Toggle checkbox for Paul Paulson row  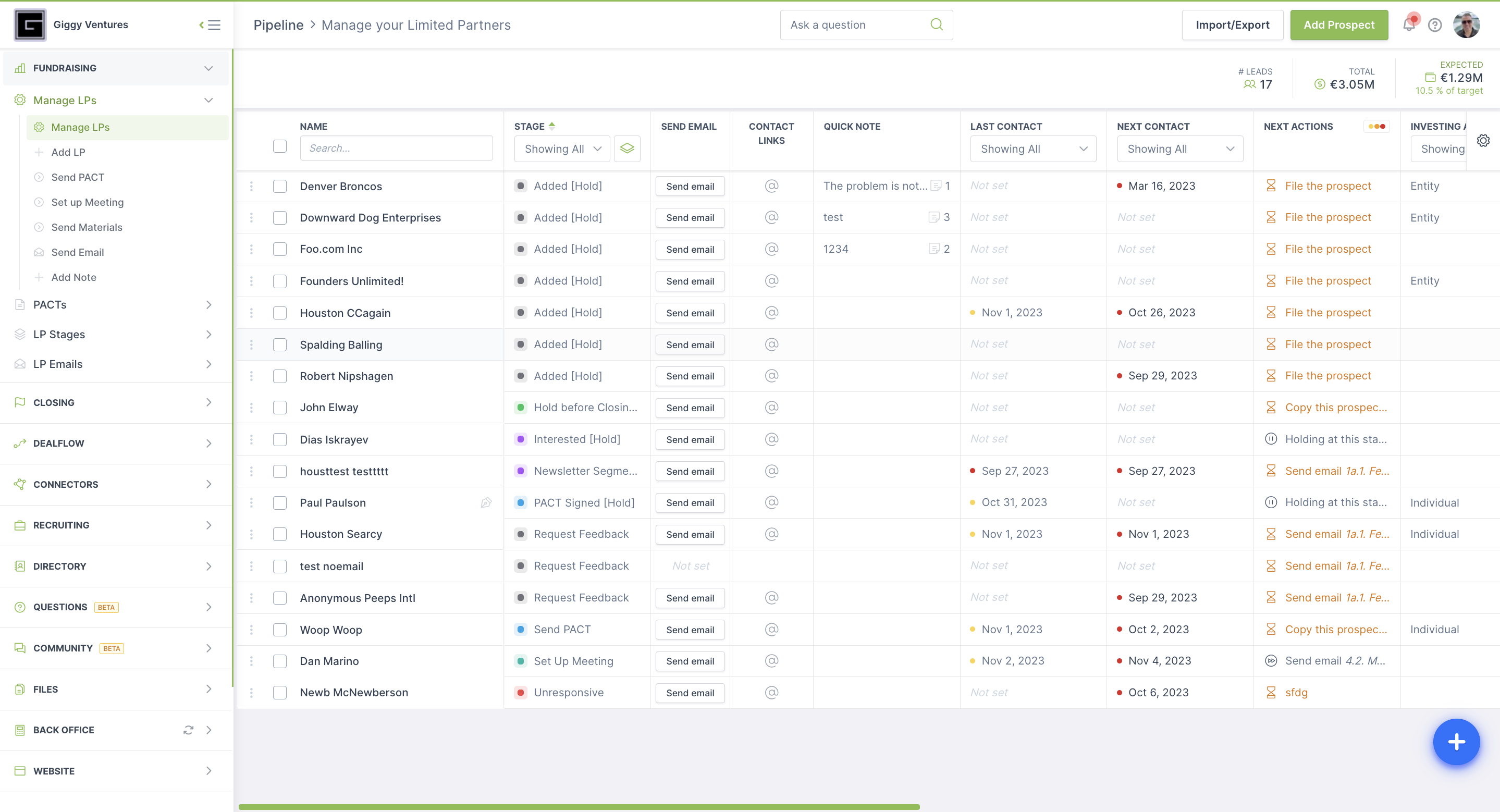281,502
